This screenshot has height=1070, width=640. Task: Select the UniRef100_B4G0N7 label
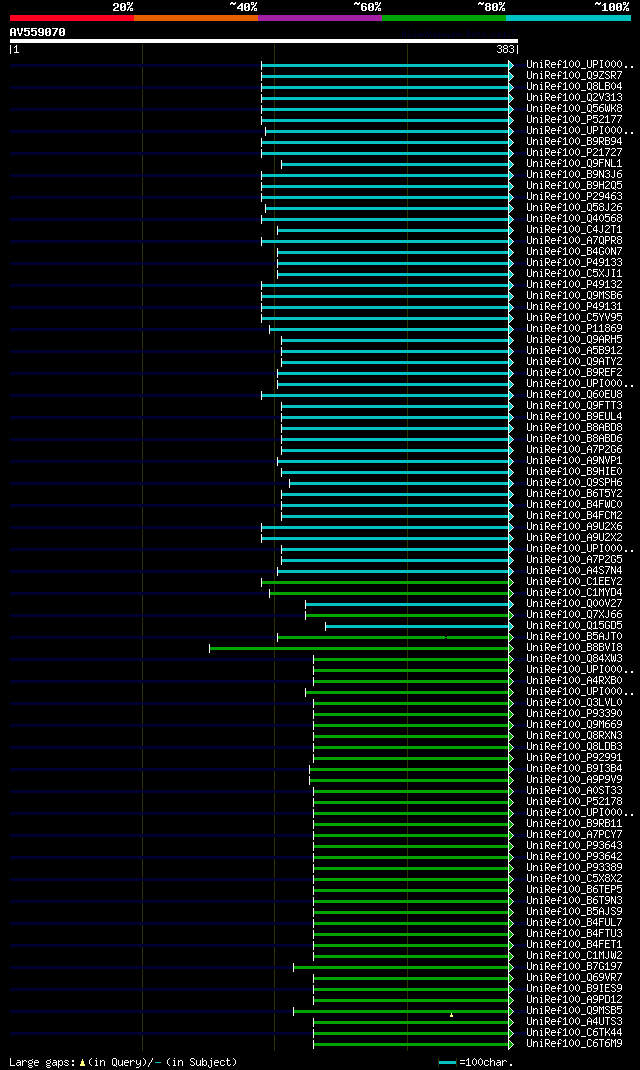(574, 252)
